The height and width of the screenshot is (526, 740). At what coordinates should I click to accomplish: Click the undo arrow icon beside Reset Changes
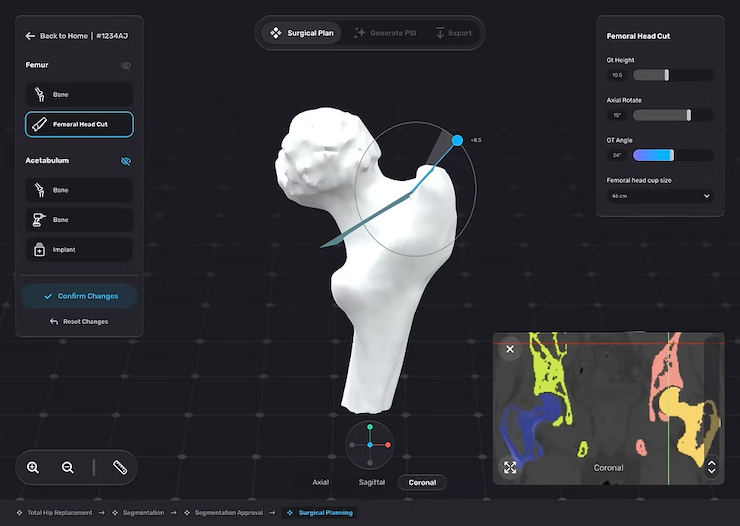click(x=54, y=322)
